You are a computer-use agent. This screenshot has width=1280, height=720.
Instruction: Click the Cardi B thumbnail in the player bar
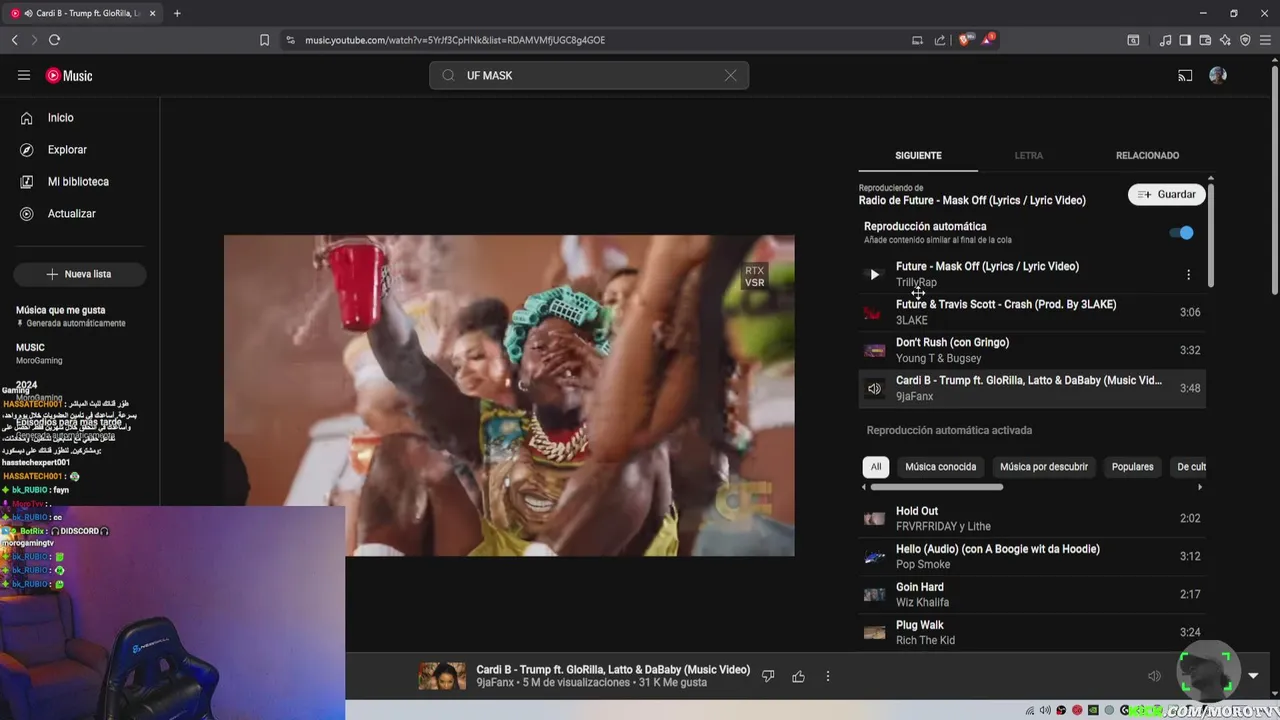pos(442,676)
